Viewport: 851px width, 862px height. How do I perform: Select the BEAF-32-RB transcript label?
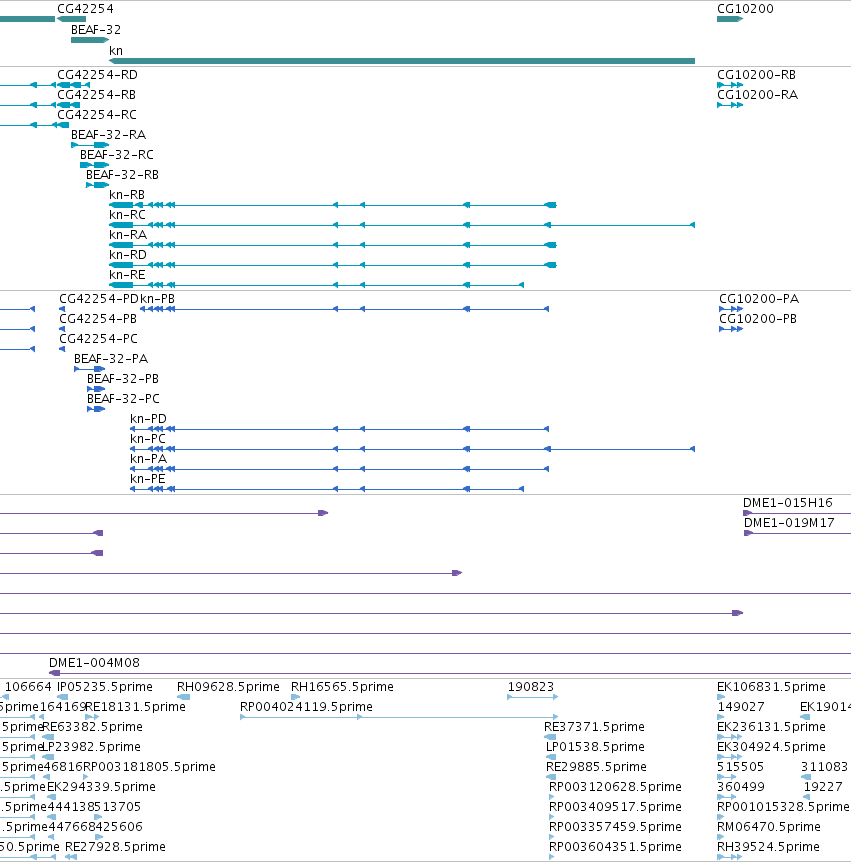tap(122, 174)
